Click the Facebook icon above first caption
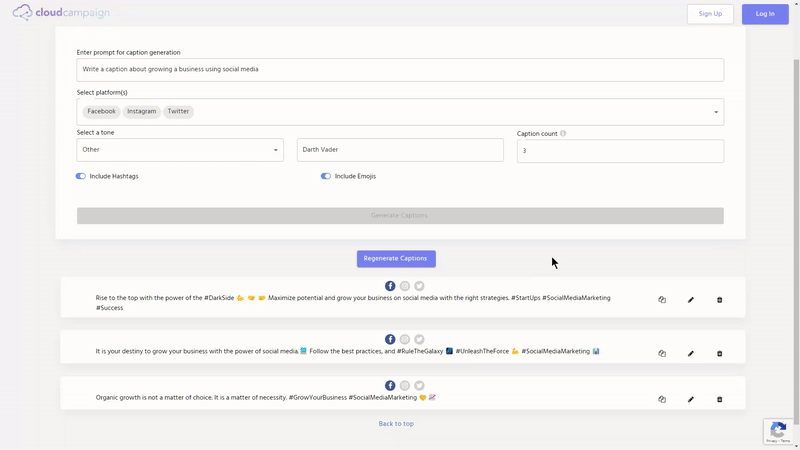The image size is (800, 450). (x=390, y=286)
